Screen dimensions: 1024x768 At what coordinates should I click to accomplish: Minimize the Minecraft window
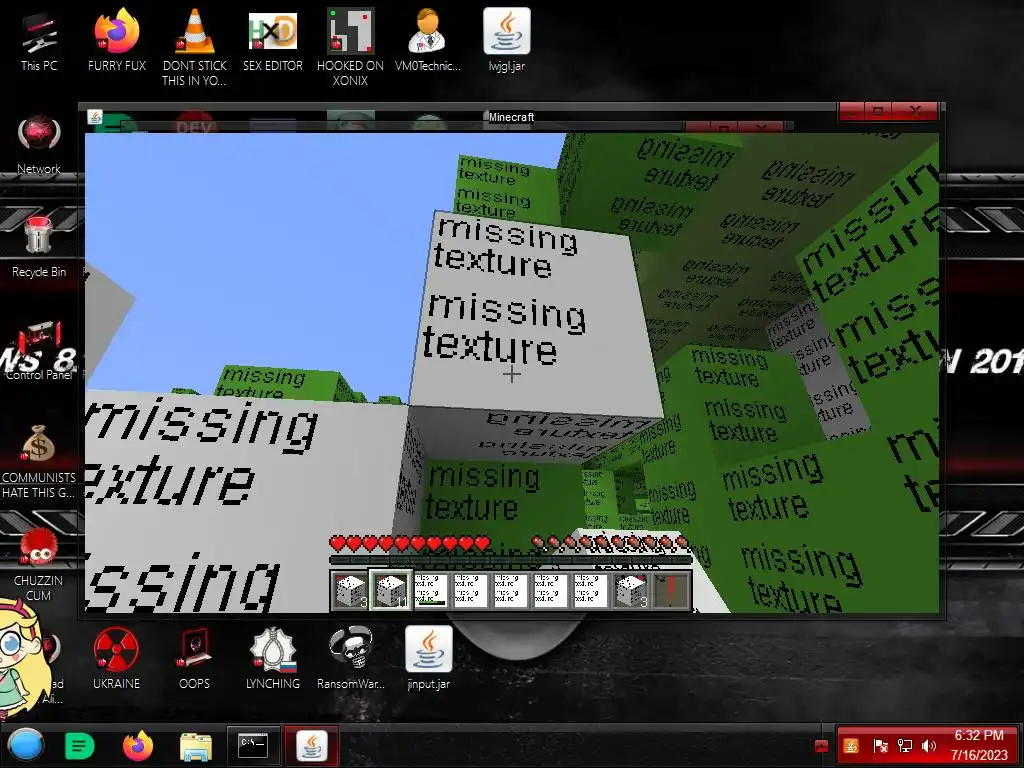tap(852, 111)
